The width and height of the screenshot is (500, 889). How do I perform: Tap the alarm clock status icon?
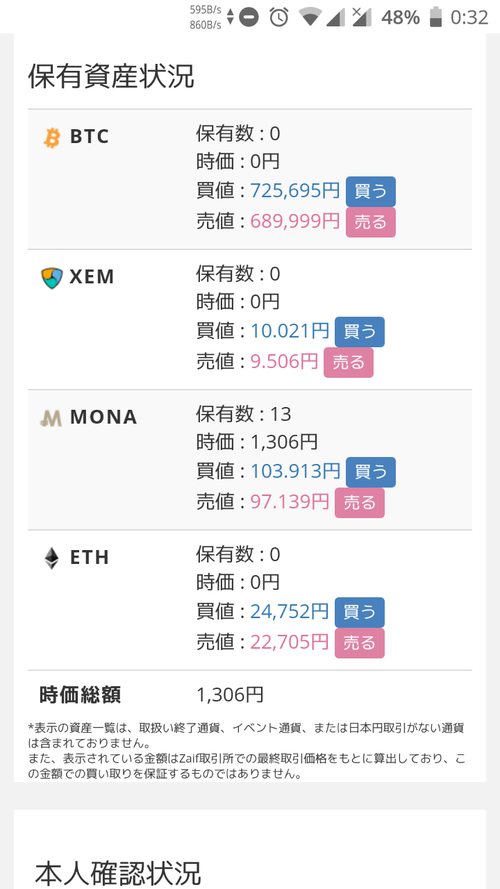tap(278, 17)
